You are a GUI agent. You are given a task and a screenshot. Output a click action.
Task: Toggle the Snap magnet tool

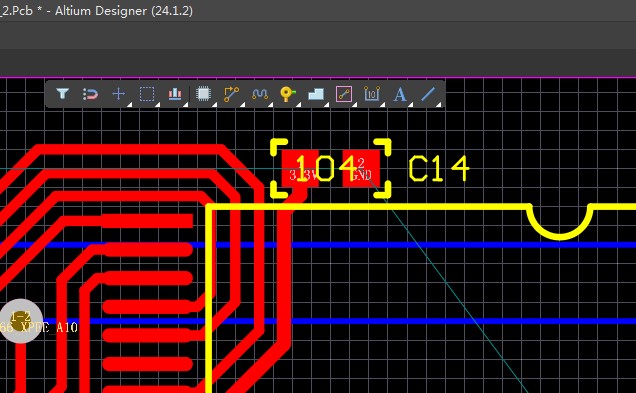[90, 94]
